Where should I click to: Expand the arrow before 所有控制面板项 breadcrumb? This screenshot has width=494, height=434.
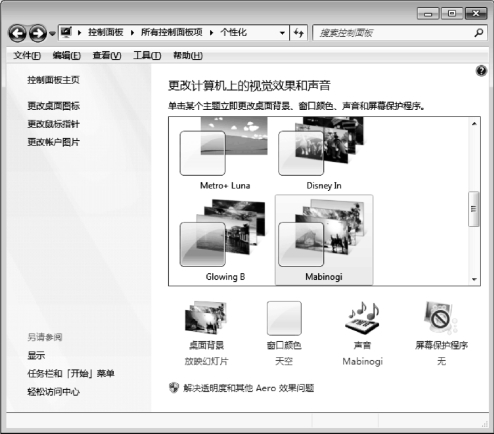tap(132, 33)
